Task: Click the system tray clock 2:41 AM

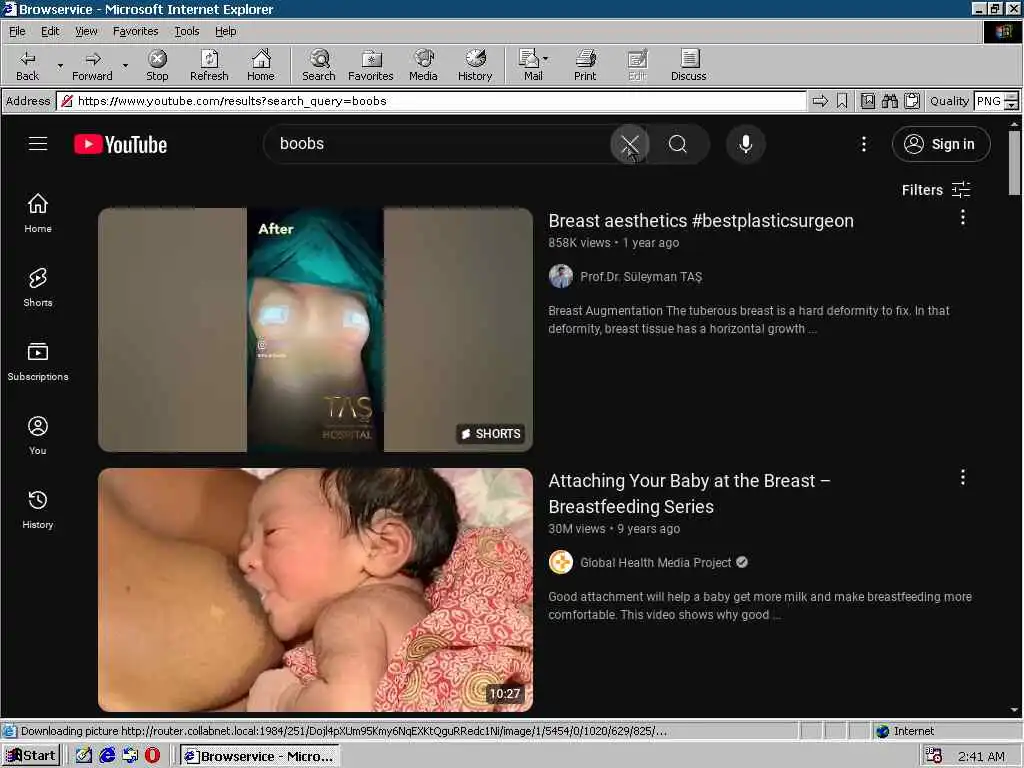Action: point(981,756)
